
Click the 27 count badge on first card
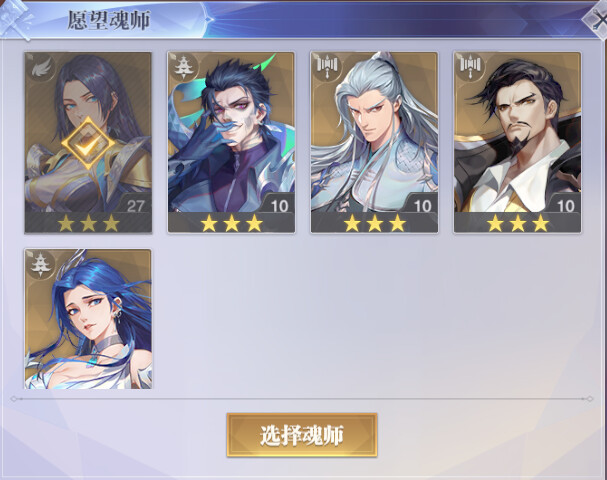coord(135,206)
